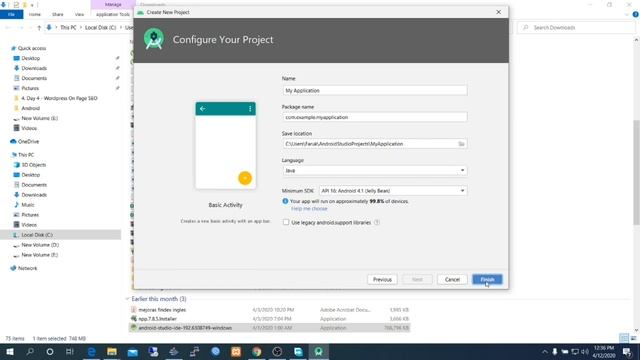This screenshot has width=640, height=360.
Task: Select Local Disk (C:) in the navigation pane
Action: 37,235
